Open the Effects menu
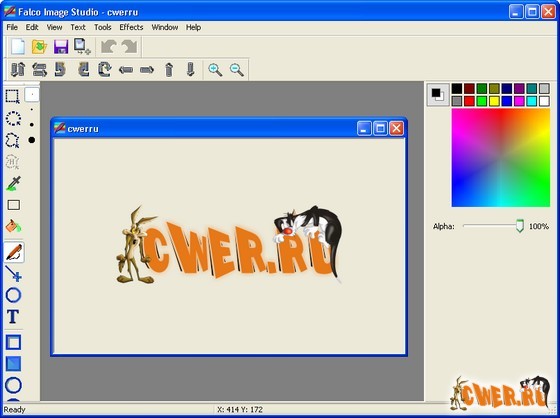This screenshot has height=418, width=560. tap(131, 27)
